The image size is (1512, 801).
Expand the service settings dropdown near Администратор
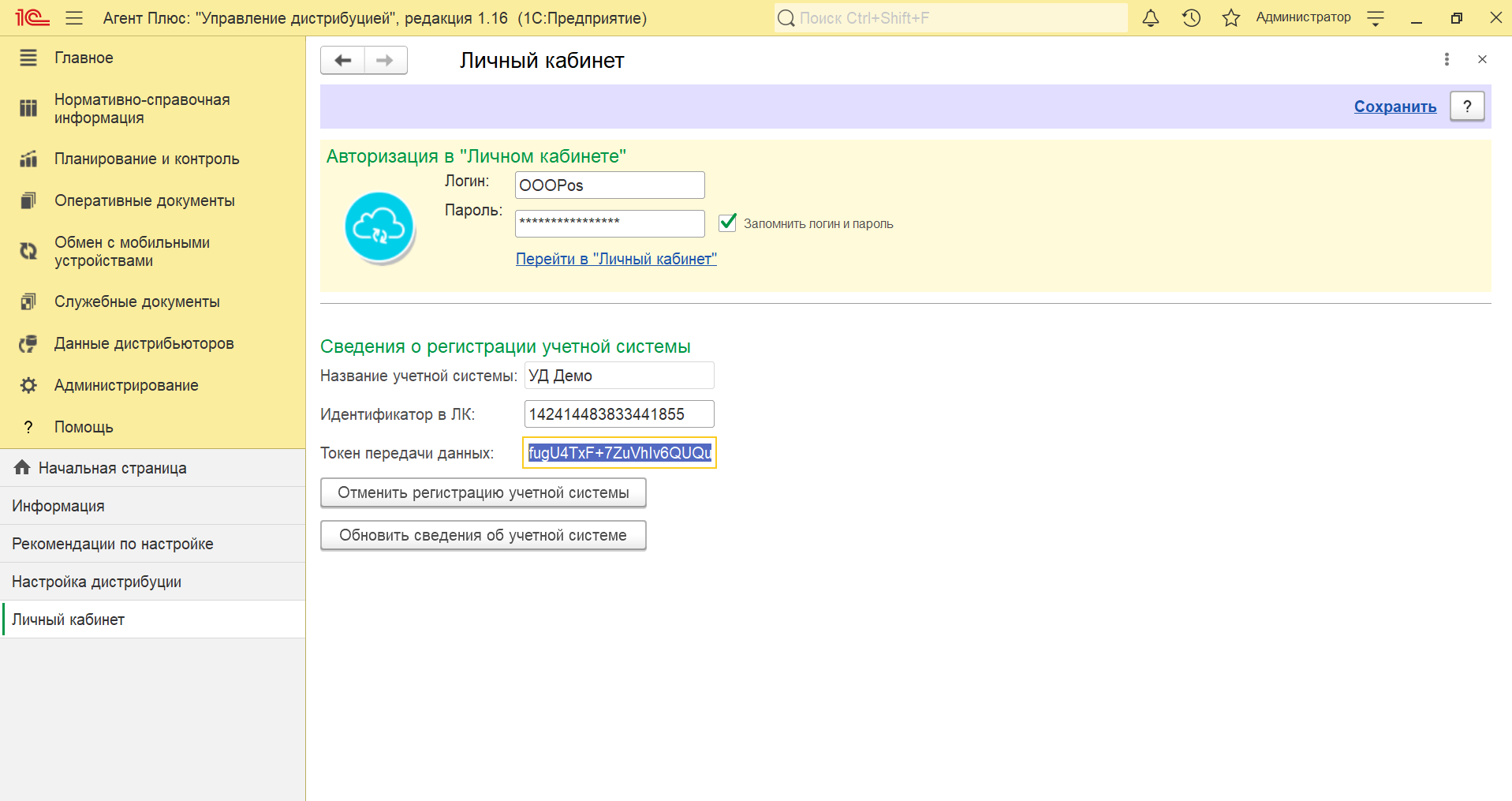tap(1376, 18)
